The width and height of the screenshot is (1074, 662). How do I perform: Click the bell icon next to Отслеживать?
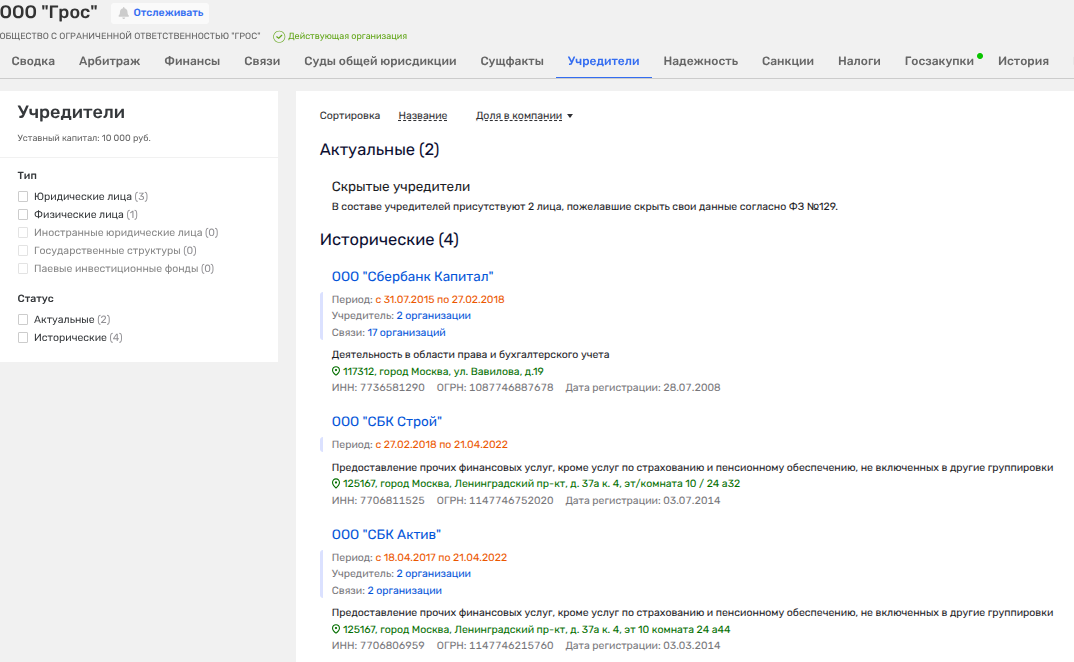coord(124,13)
